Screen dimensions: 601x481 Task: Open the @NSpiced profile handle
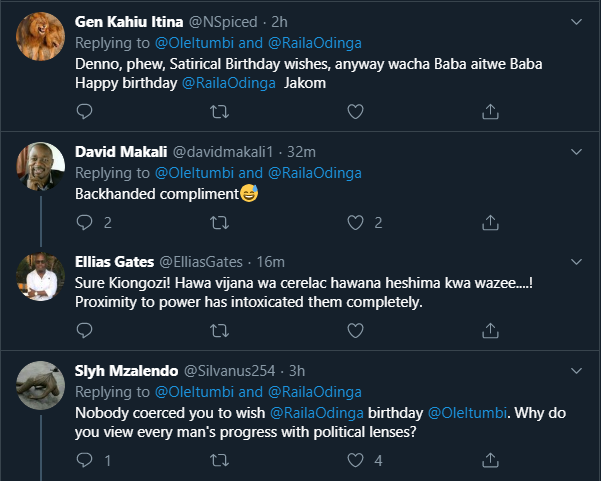[x=226, y=21]
